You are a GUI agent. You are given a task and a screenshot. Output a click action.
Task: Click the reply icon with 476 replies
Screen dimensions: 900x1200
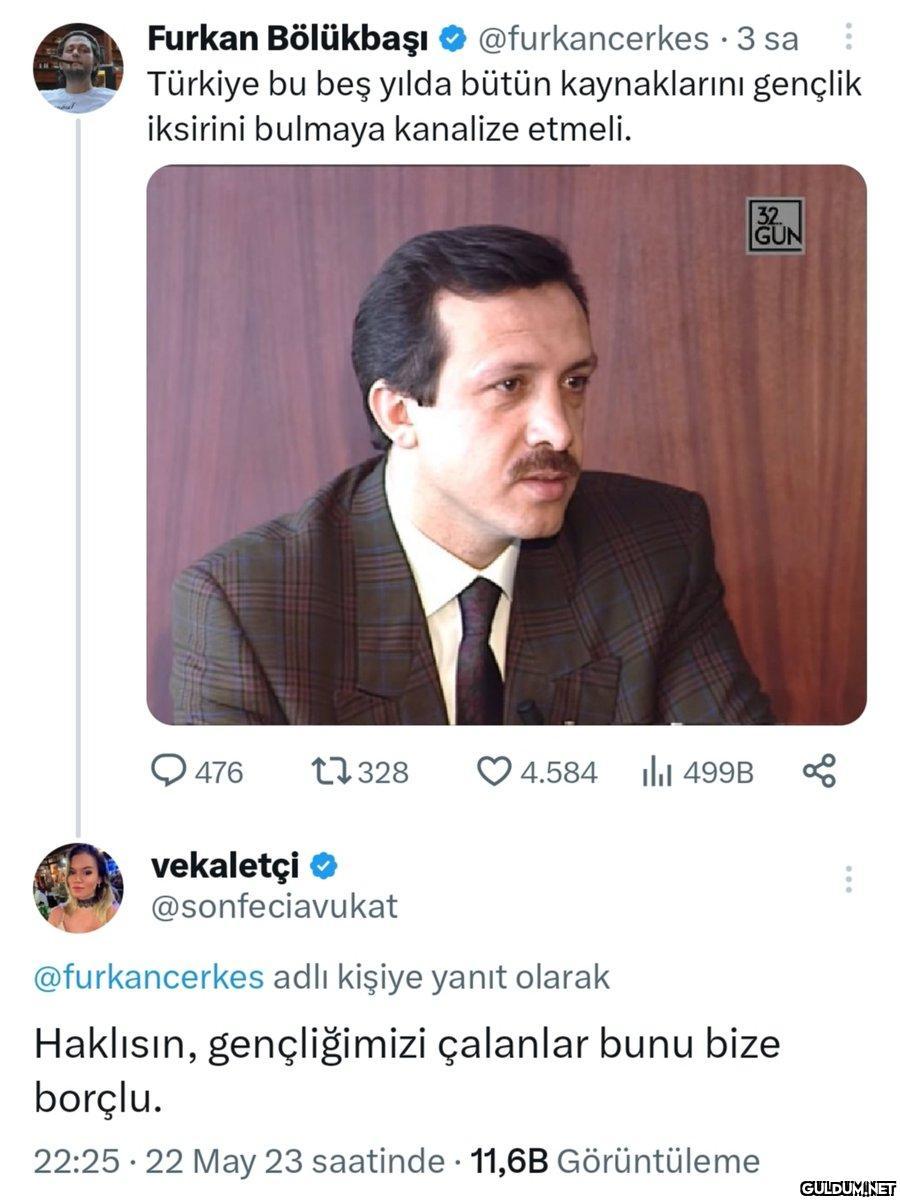pos(168,772)
